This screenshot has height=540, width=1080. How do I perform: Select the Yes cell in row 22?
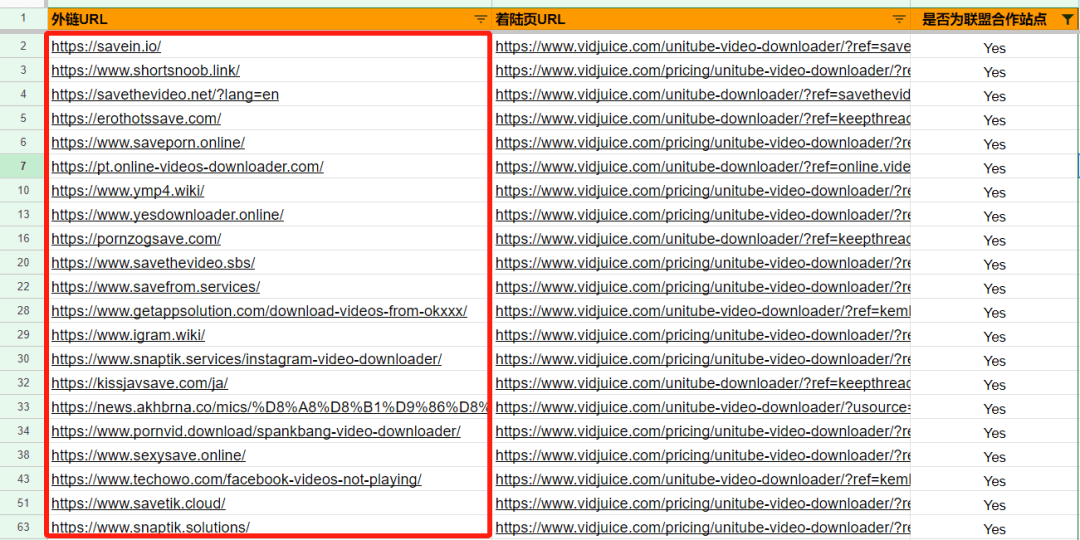point(995,288)
